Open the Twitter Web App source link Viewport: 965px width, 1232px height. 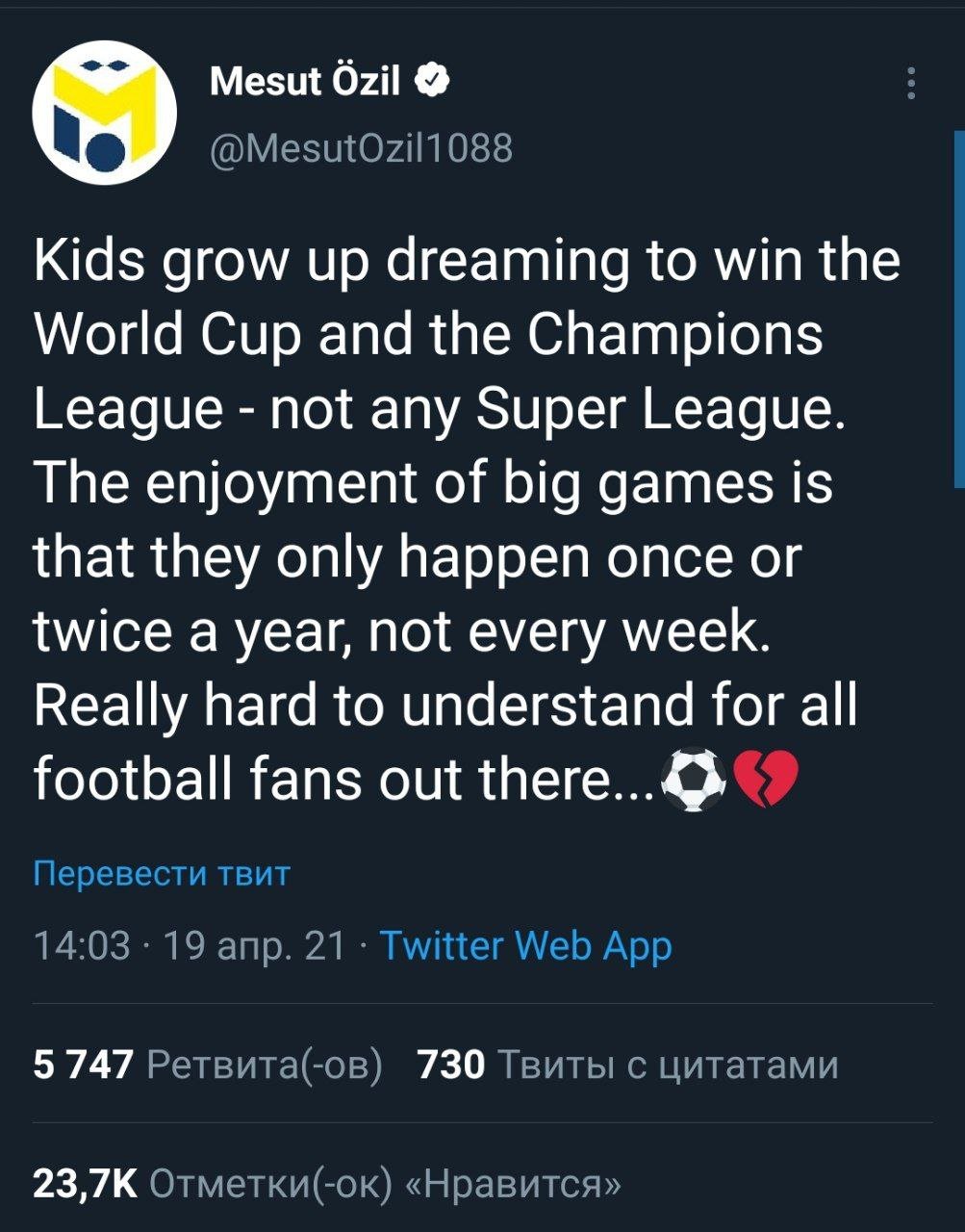pos(525,946)
